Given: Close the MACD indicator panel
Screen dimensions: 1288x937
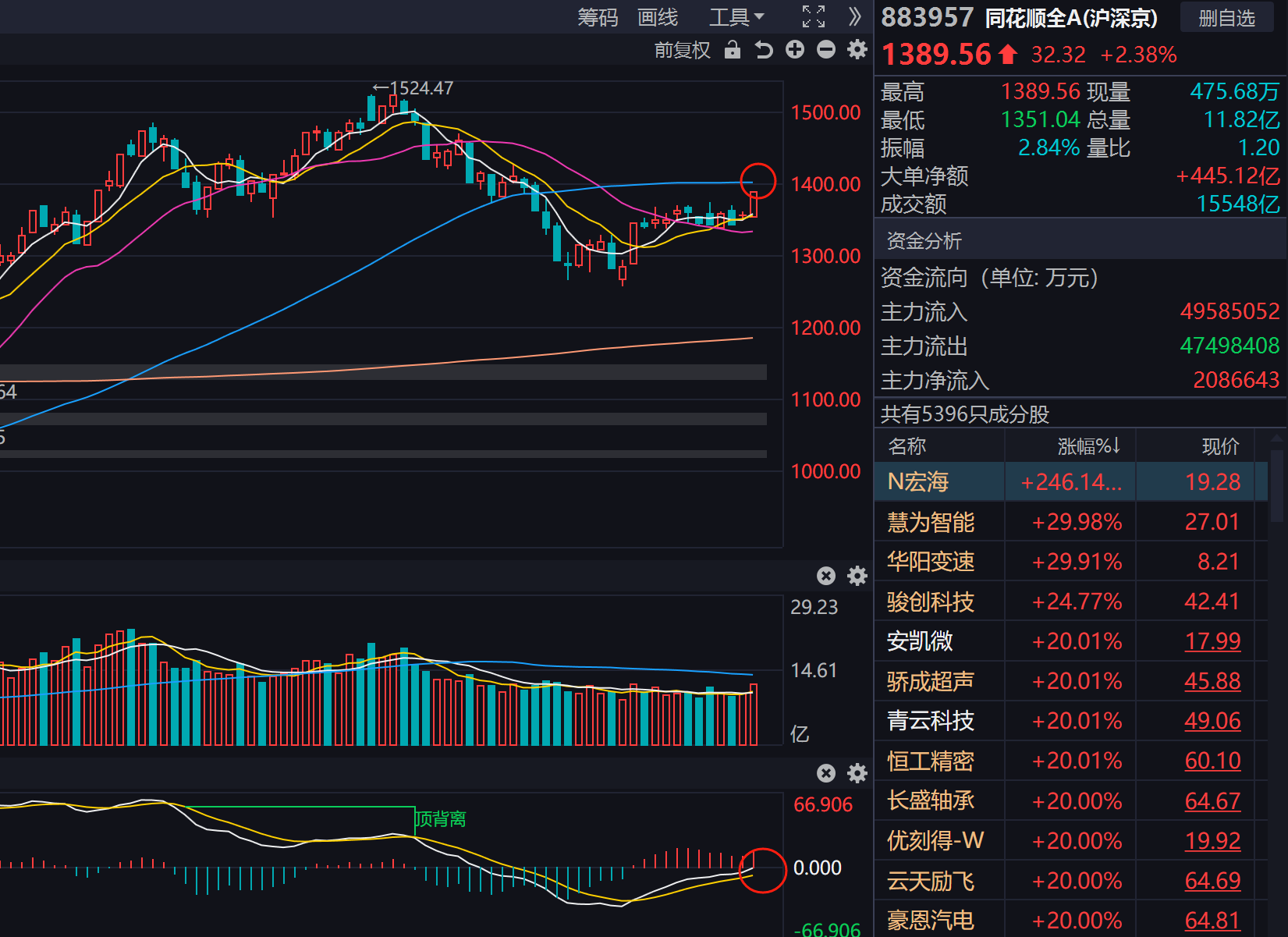Looking at the screenshot, I should click(x=826, y=773).
